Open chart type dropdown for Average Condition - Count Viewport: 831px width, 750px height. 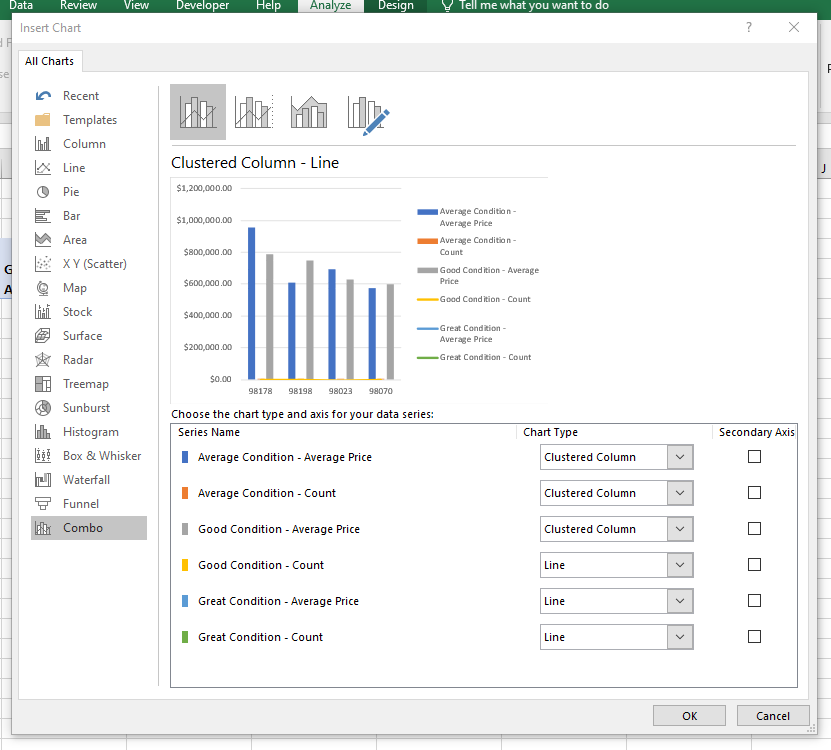(679, 493)
